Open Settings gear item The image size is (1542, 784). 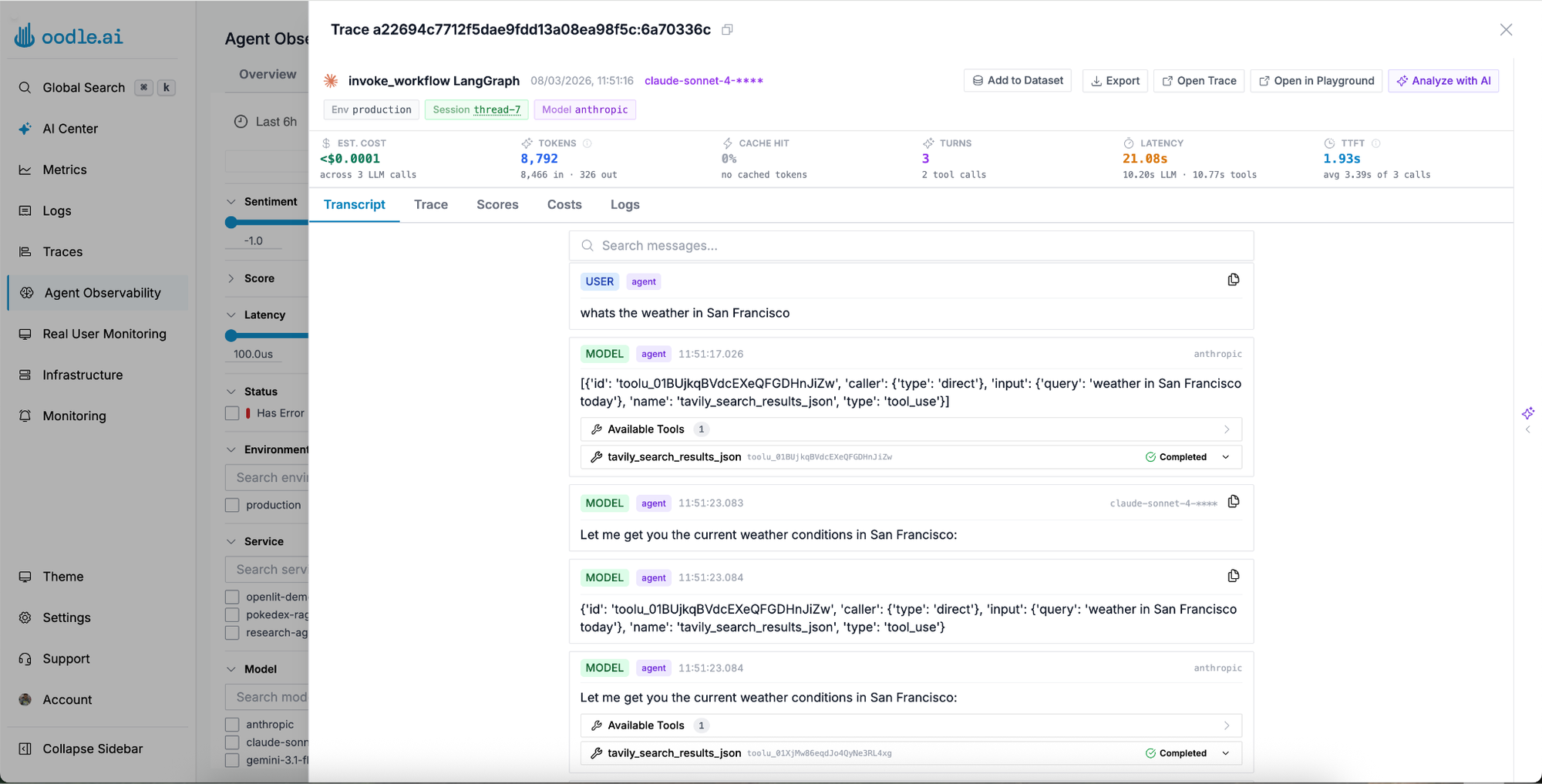tap(66, 617)
